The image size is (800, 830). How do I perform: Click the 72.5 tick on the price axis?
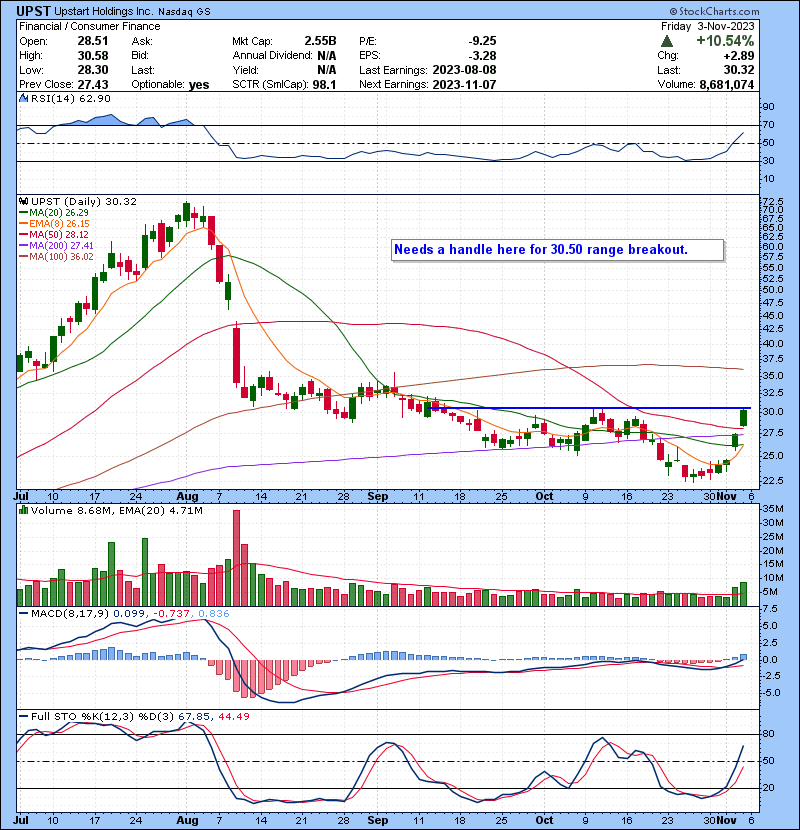771,202
